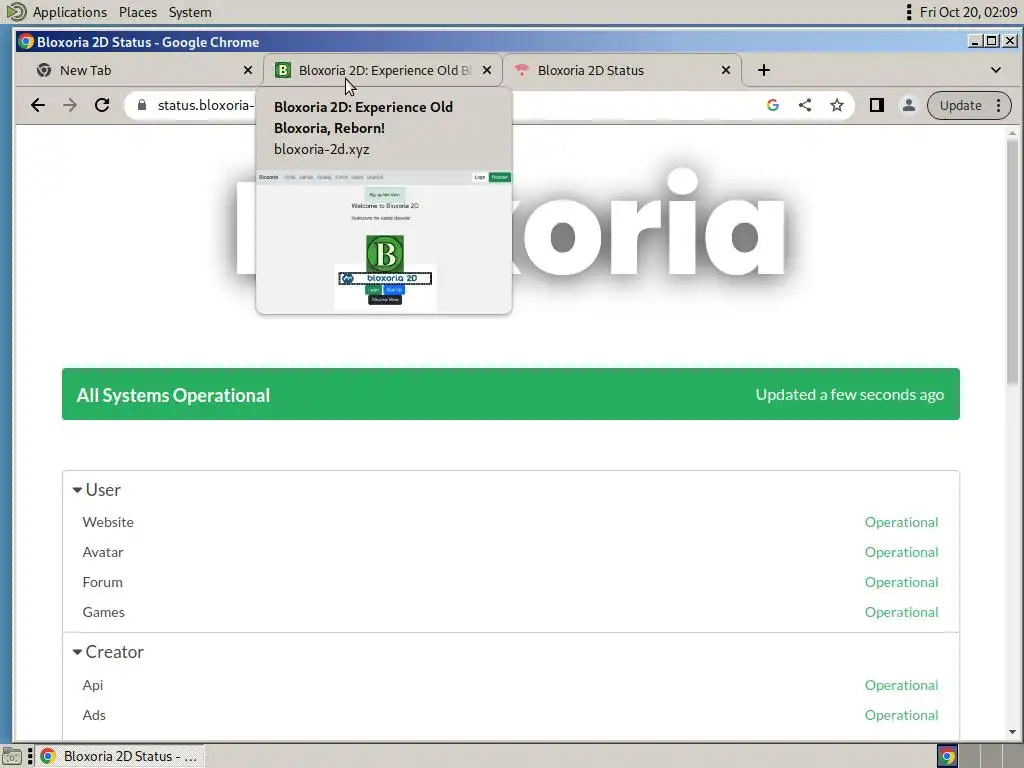Open the Applications menu
This screenshot has height=768, width=1024.
[x=70, y=12]
